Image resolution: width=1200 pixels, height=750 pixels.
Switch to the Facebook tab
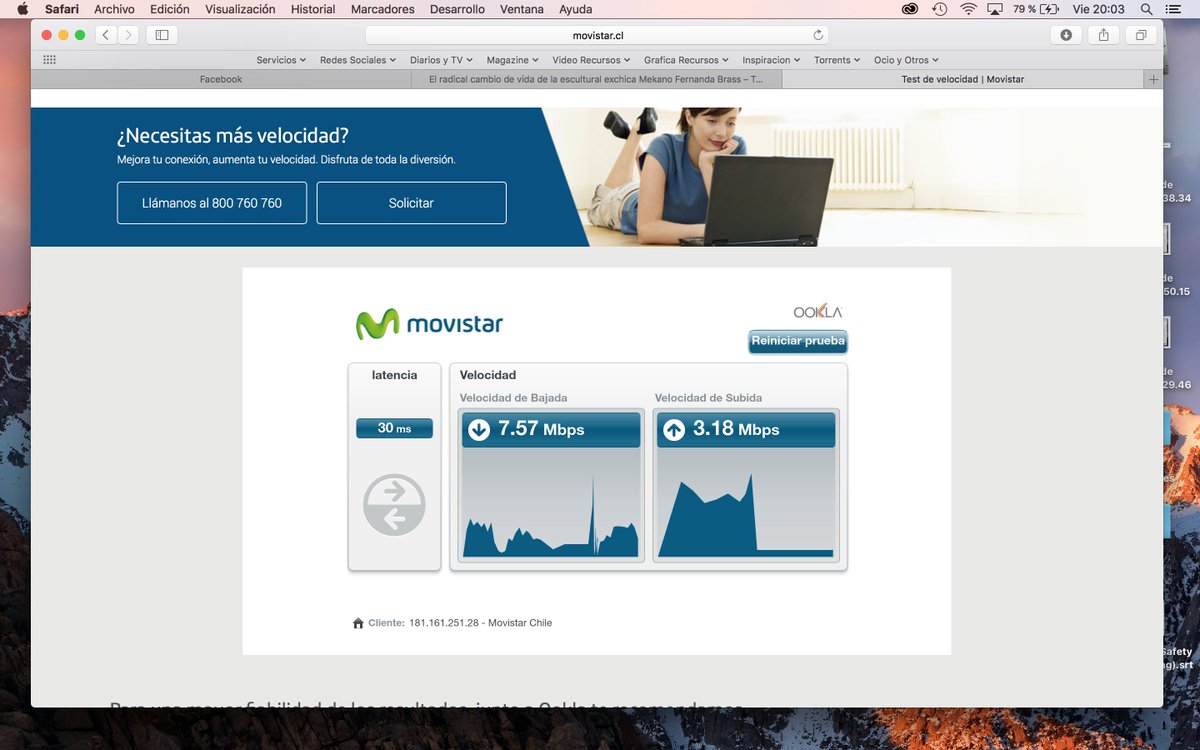point(221,79)
